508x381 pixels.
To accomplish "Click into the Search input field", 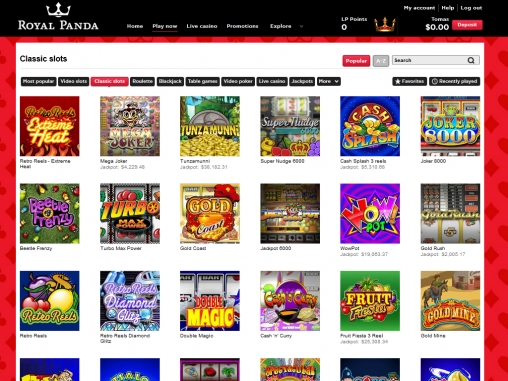I will pyautogui.click(x=430, y=60).
